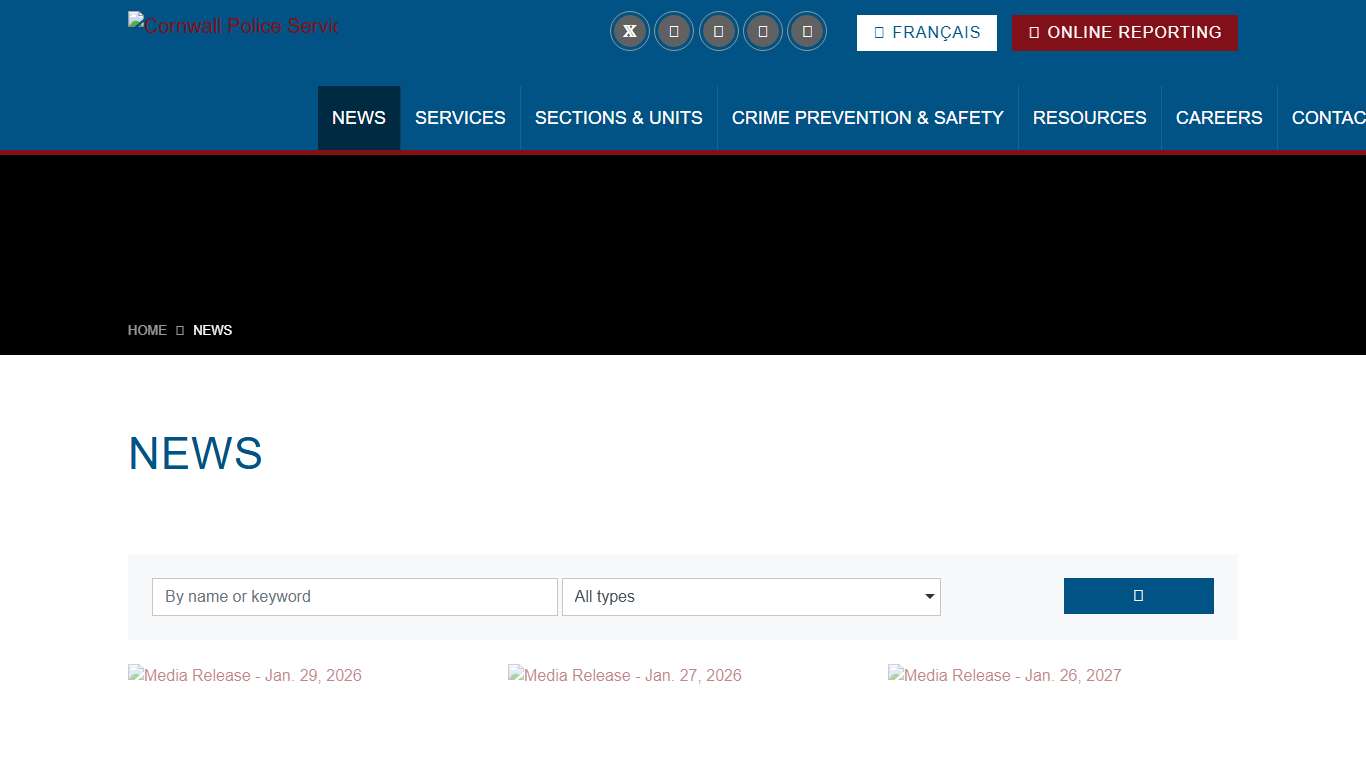Open the Online Reporting page

click(x=1124, y=33)
